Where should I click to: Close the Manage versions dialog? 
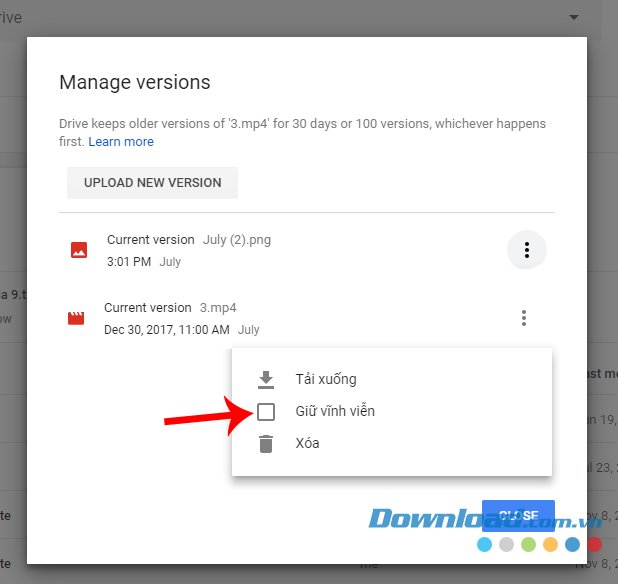518,515
